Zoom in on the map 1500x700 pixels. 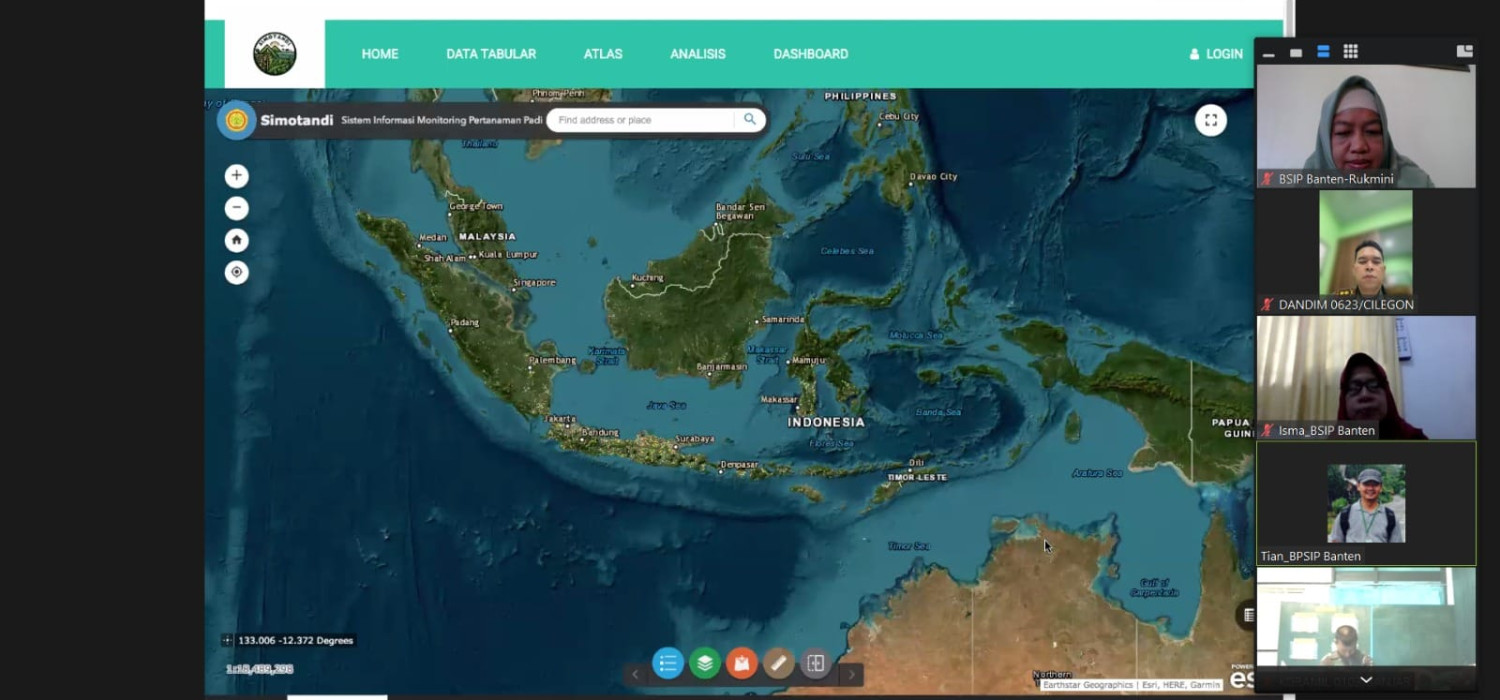click(236, 176)
